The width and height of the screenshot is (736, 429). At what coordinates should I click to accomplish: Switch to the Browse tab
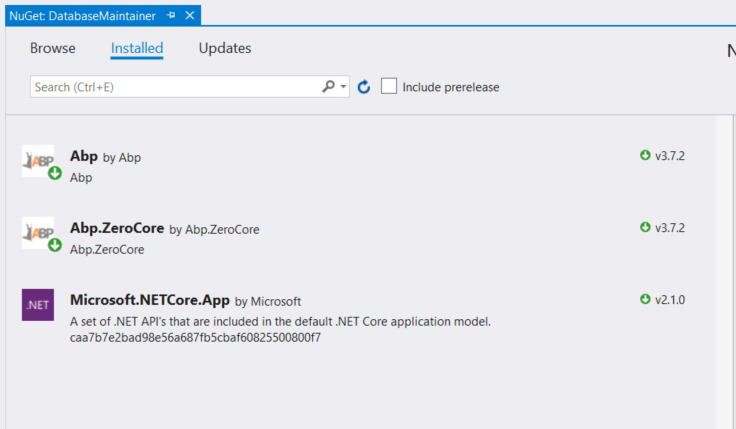coord(53,48)
